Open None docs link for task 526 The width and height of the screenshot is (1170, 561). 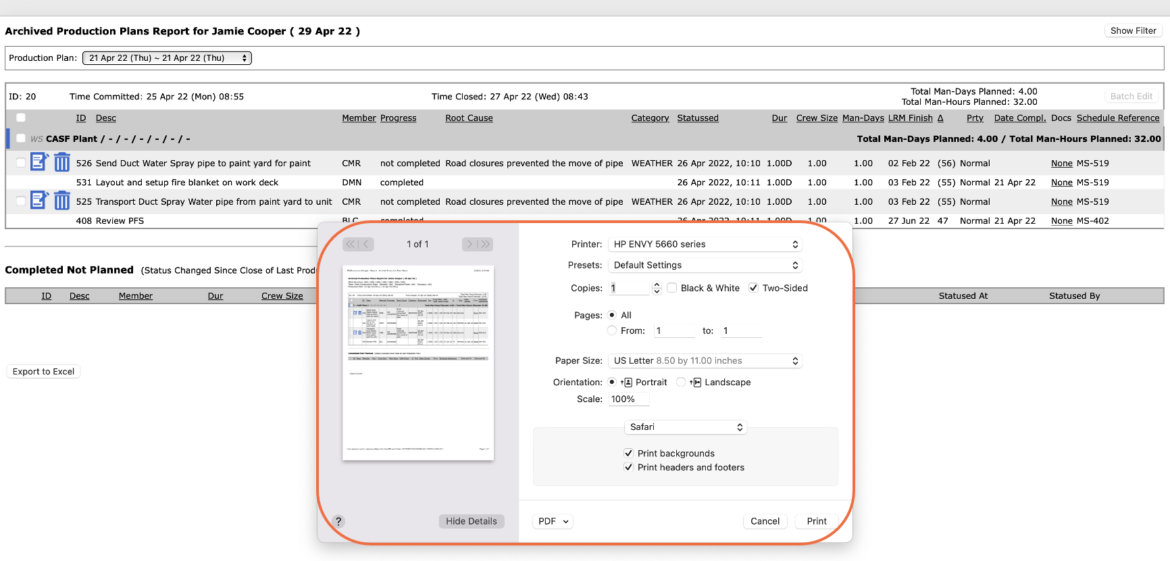[1061, 163]
